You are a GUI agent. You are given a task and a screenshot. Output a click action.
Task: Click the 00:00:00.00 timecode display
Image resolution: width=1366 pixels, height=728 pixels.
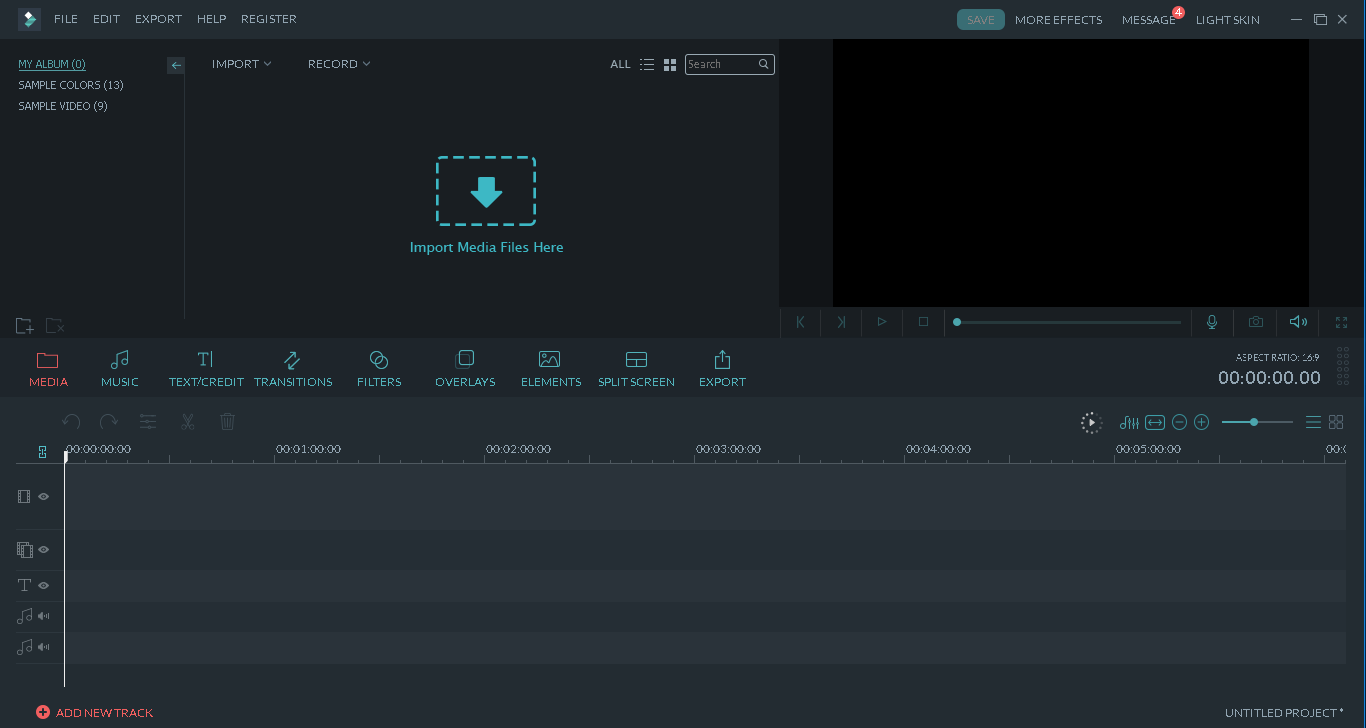click(x=1269, y=378)
